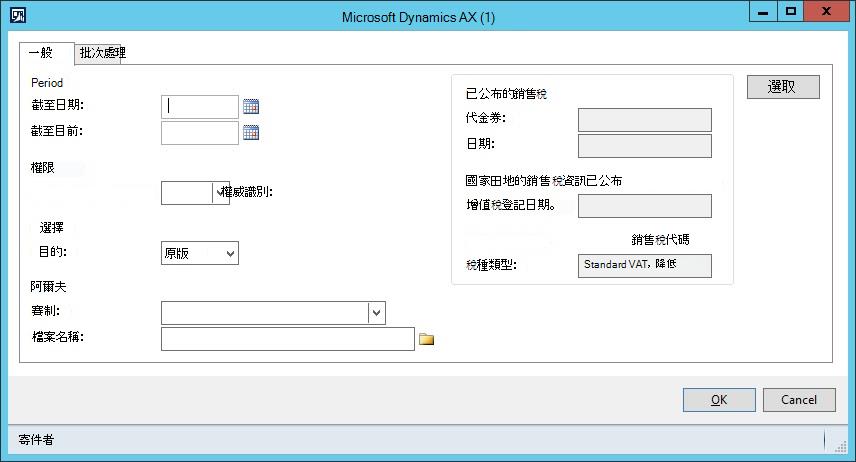The width and height of the screenshot is (856, 462).
Task: Click the 賽制 combo box text area
Action: point(265,313)
